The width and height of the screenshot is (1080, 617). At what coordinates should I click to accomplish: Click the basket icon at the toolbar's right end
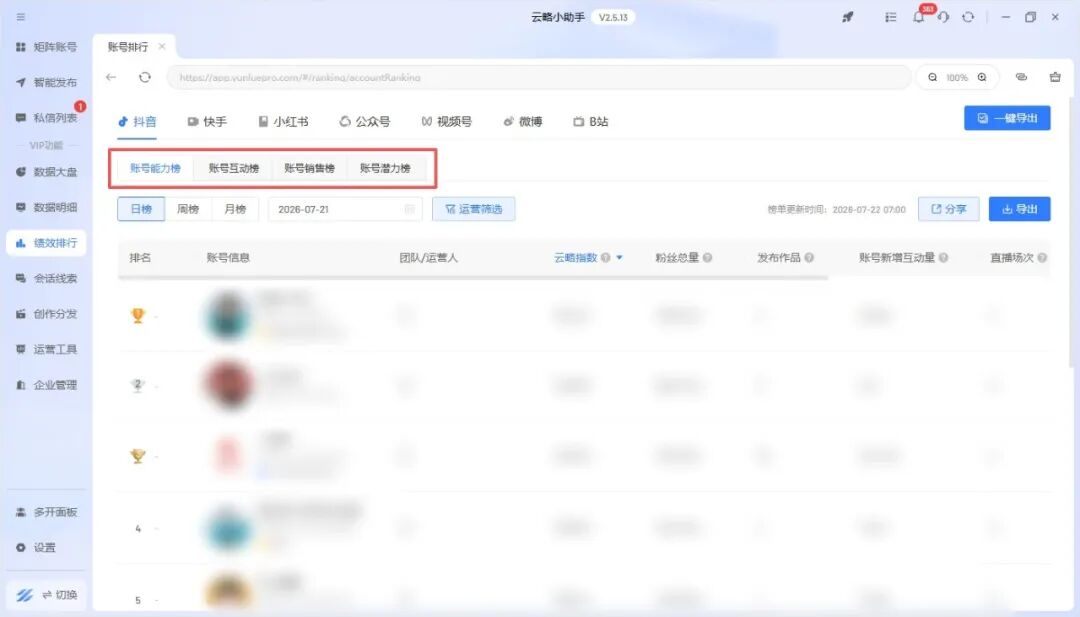point(1055,77)
